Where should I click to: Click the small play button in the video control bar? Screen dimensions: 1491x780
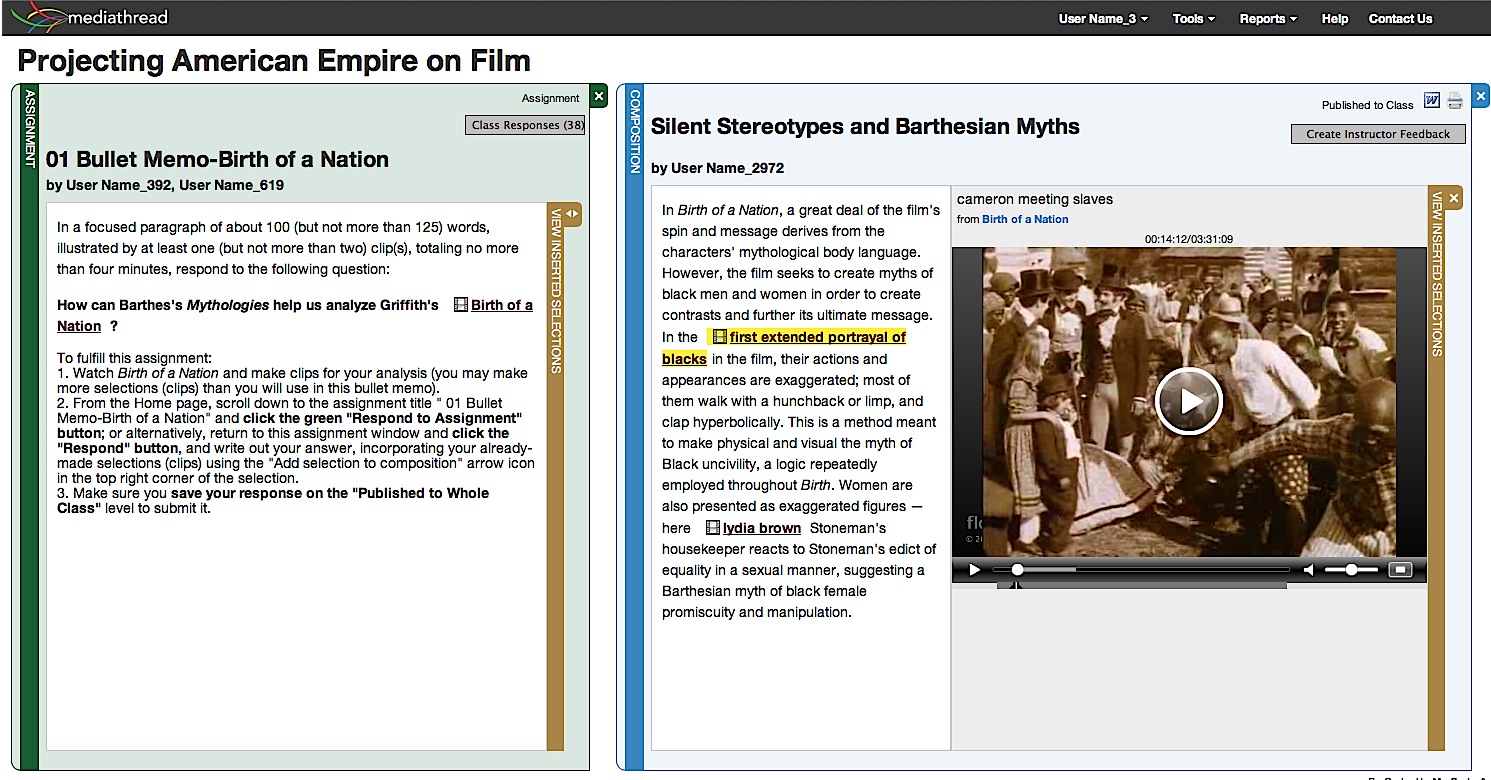point(974,570)
